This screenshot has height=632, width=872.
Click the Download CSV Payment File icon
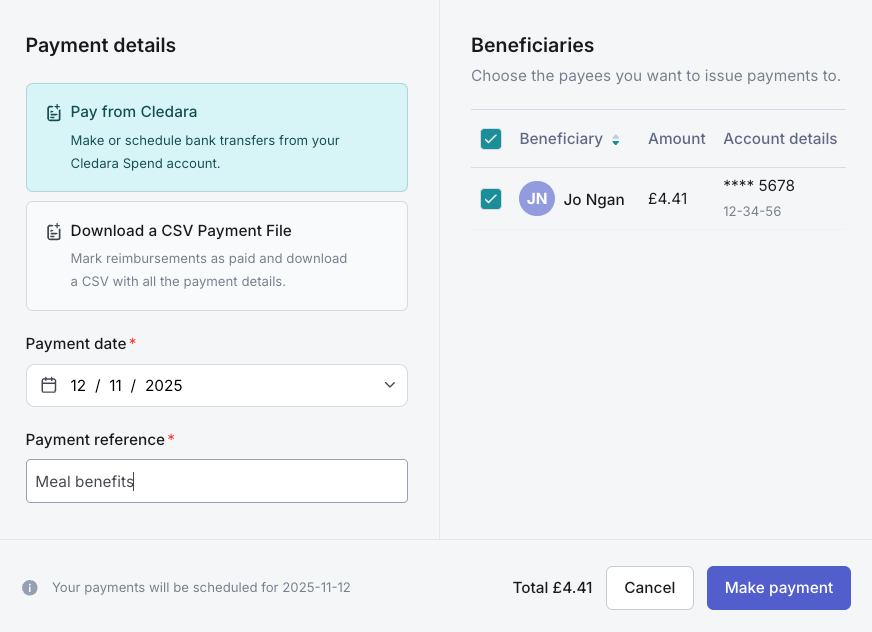tap(54, 232)
